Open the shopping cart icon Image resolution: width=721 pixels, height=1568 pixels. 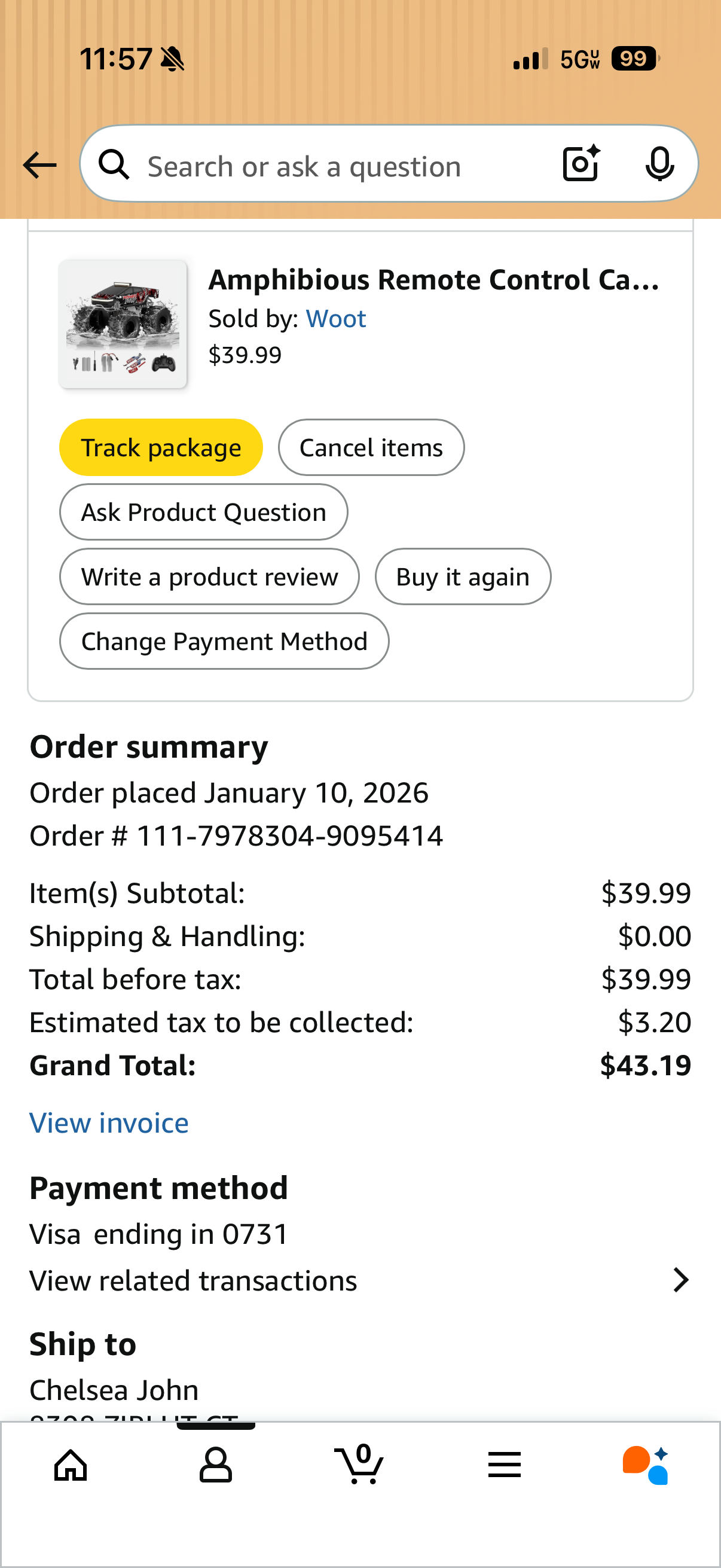359,1465
